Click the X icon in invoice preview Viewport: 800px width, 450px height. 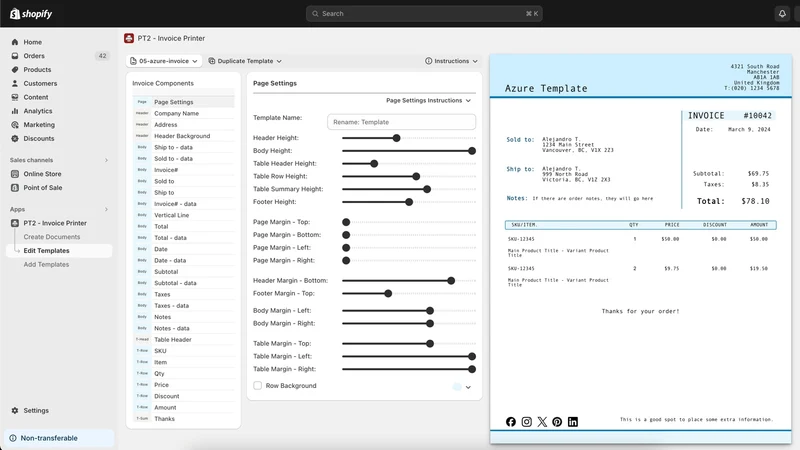click(542, 421)
